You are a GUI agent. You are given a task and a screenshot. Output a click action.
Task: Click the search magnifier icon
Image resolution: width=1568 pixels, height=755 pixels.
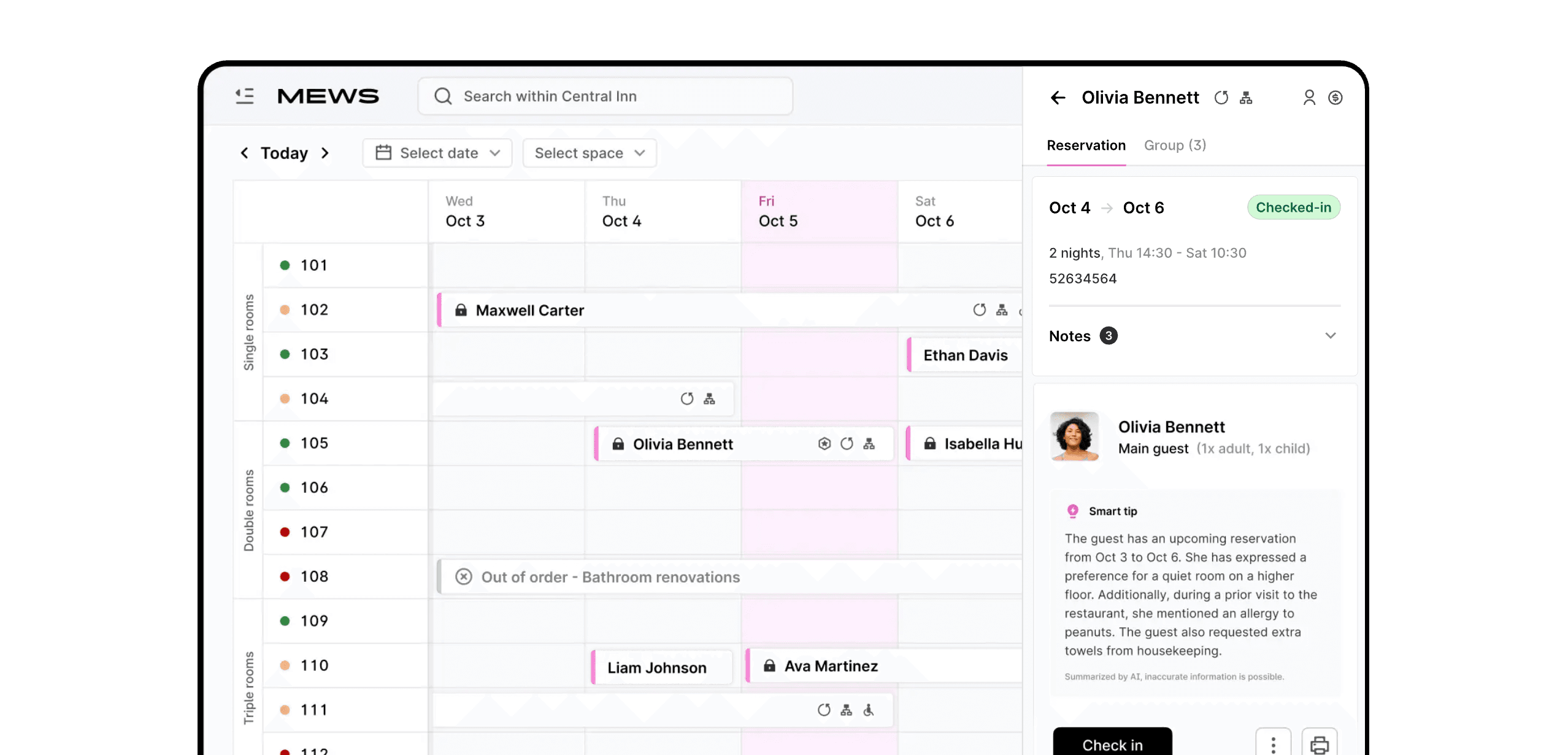click(x=443, y=96)
